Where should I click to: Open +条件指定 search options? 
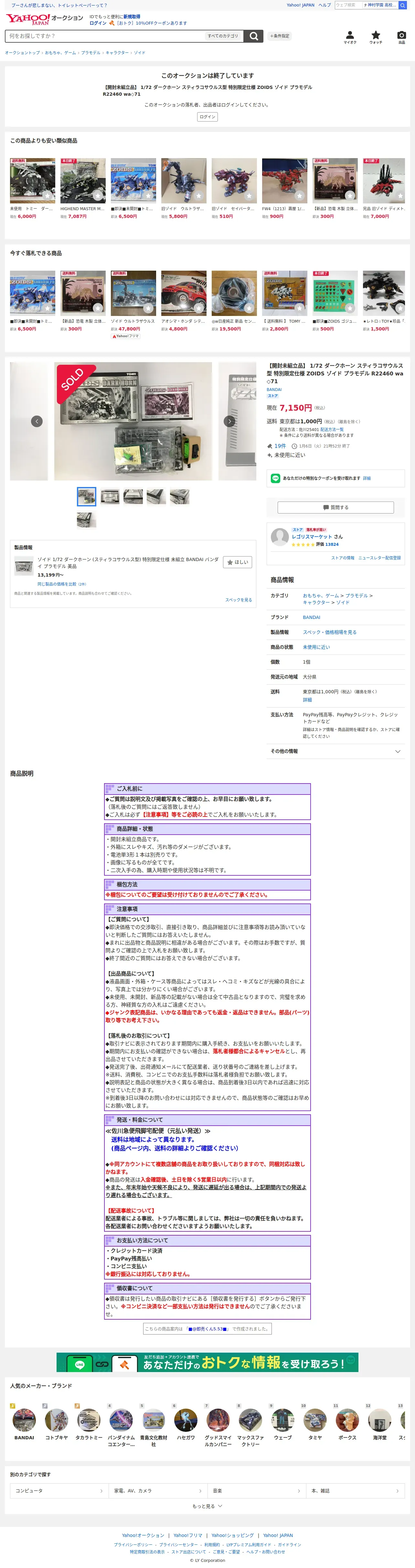point(279,36)
